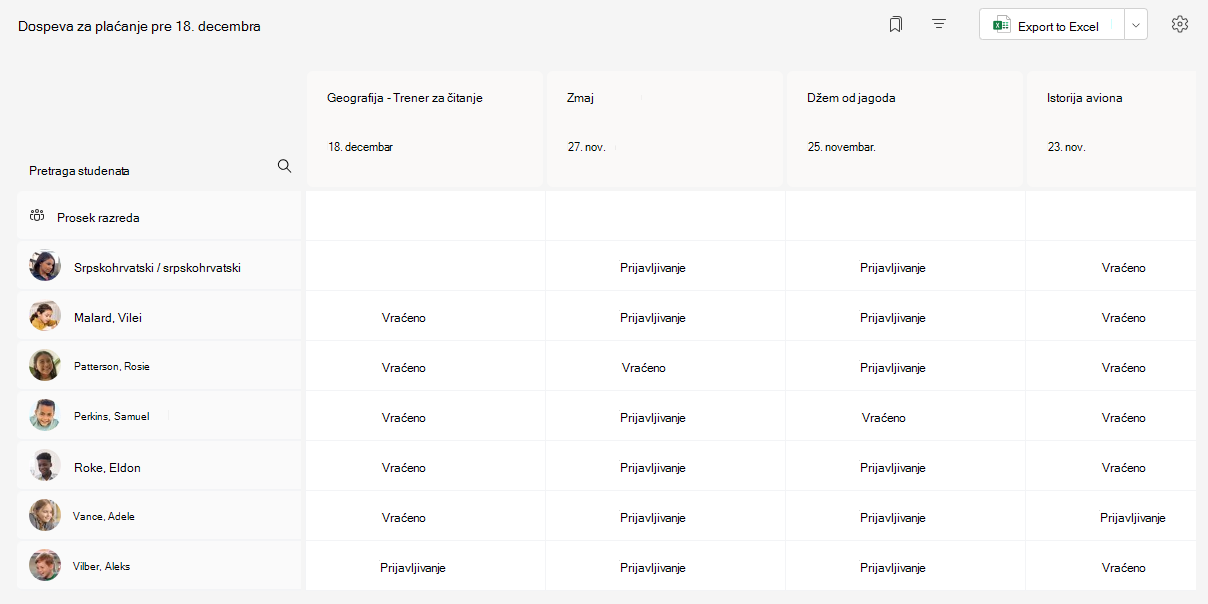Select Vilber, Aleks's Prijavljivanje cell under Geografija
Viewport: 1208px width, 604px height.
point(412,567)
